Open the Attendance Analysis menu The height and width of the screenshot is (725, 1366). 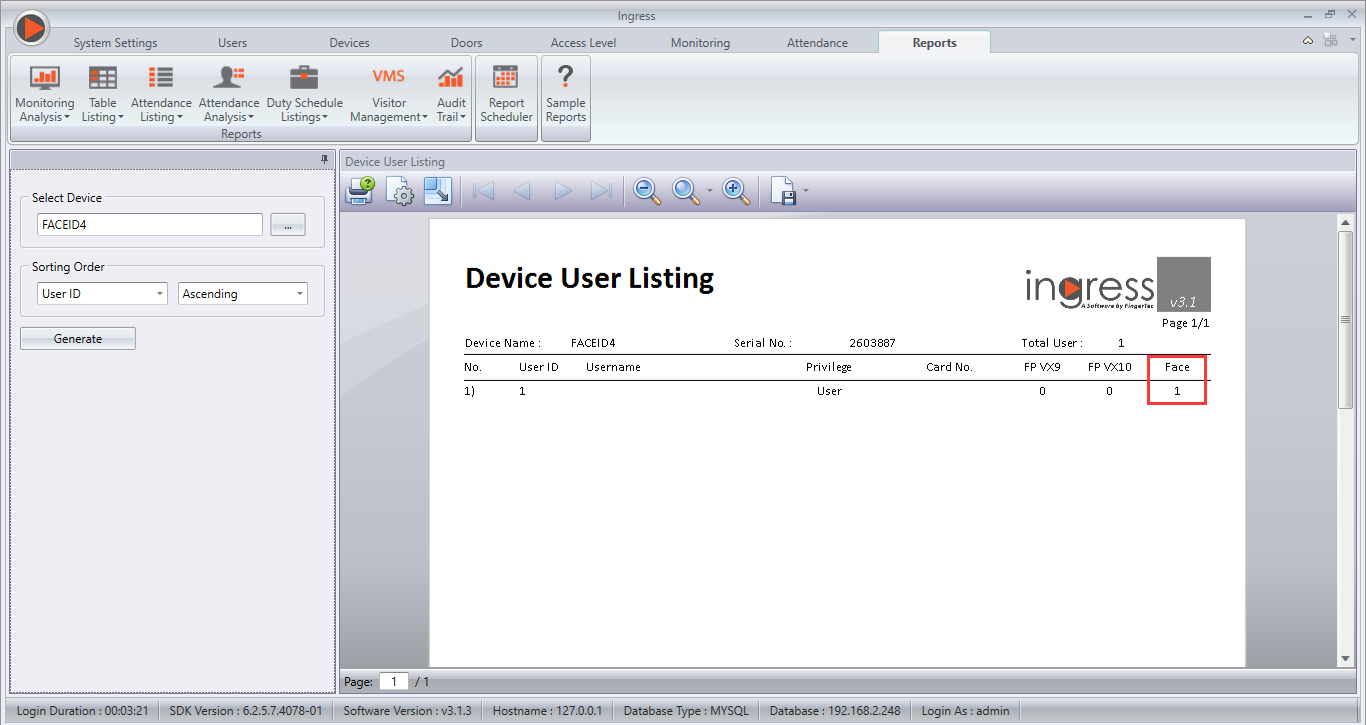(229, 95)
